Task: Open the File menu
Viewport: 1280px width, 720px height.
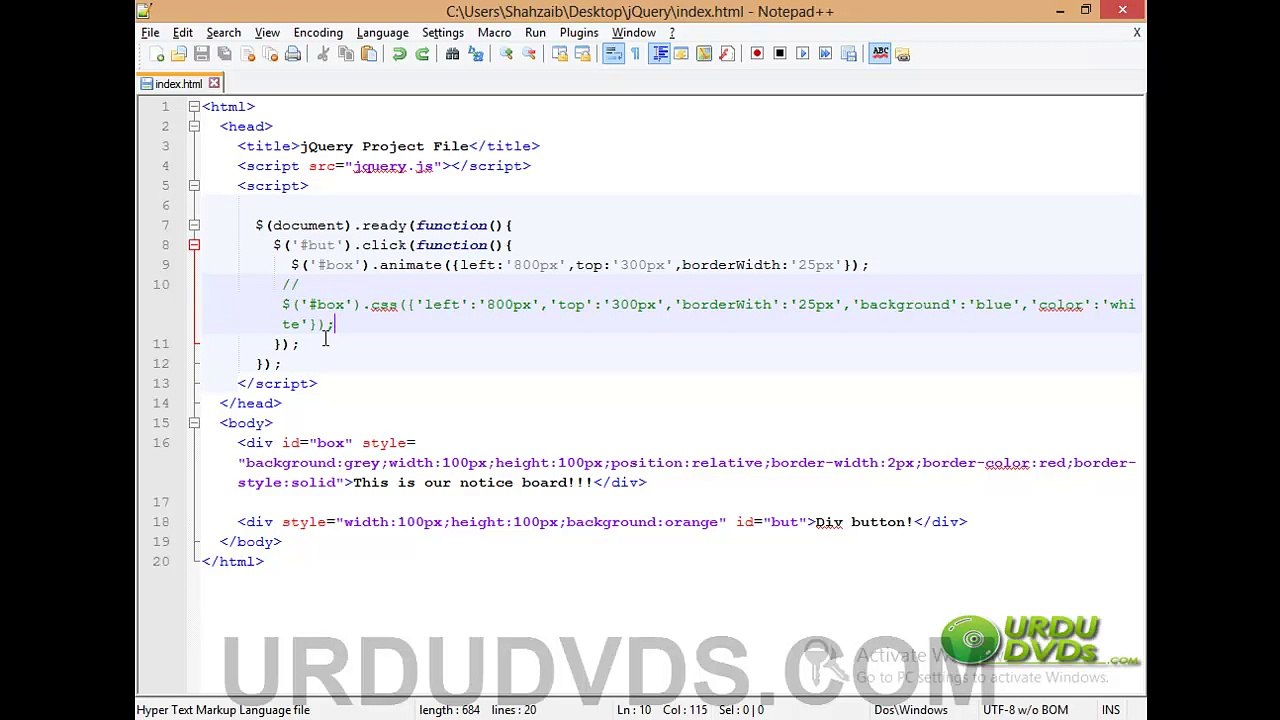Action: [x=150, y=33]
